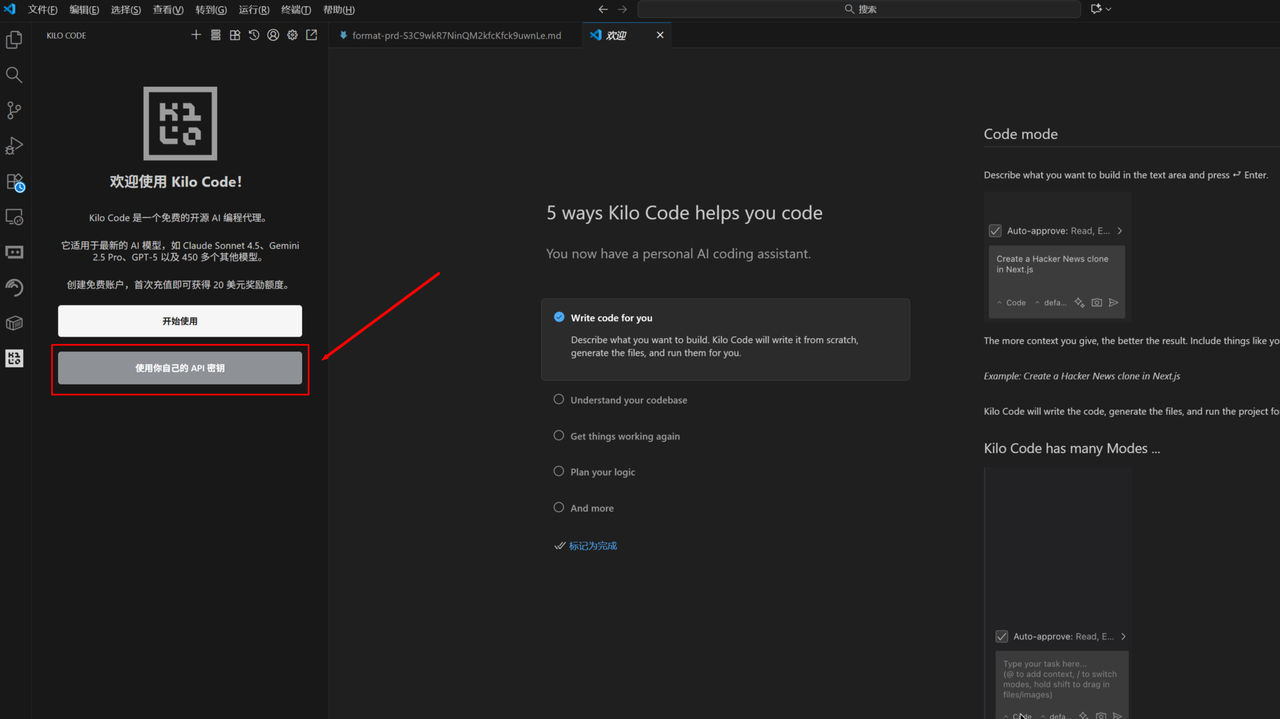
Task: Click the circular swirl icon in activity bar
Action: [x=14, y=288]
